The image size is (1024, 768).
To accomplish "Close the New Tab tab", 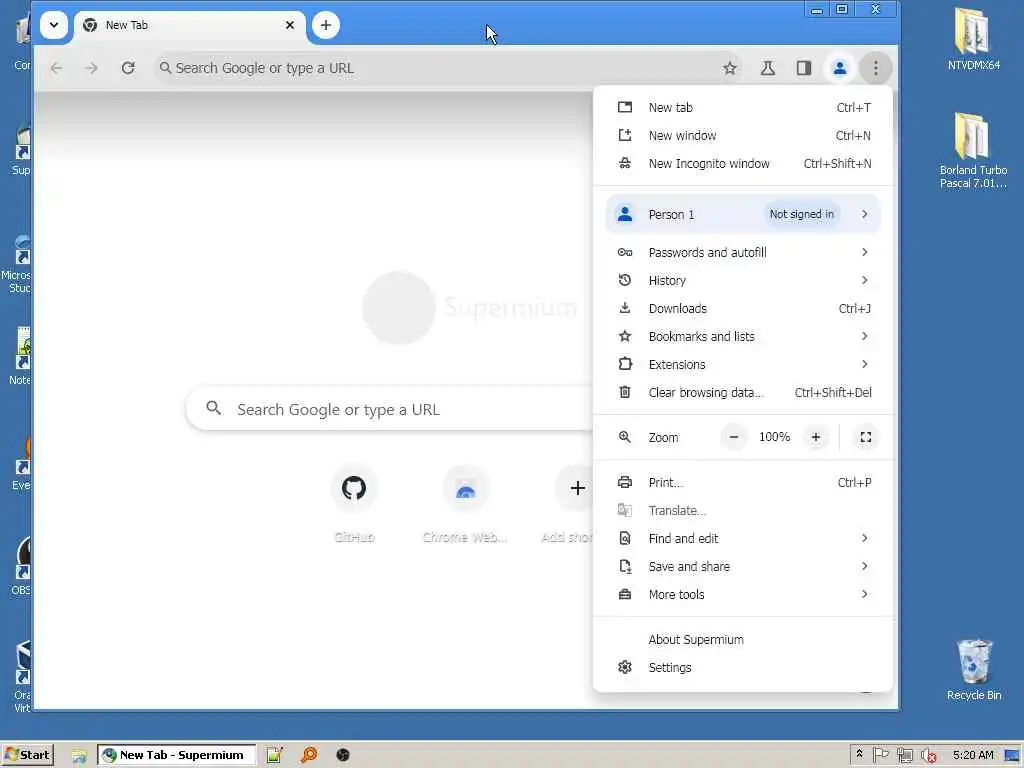I will (x=290, y=25).
